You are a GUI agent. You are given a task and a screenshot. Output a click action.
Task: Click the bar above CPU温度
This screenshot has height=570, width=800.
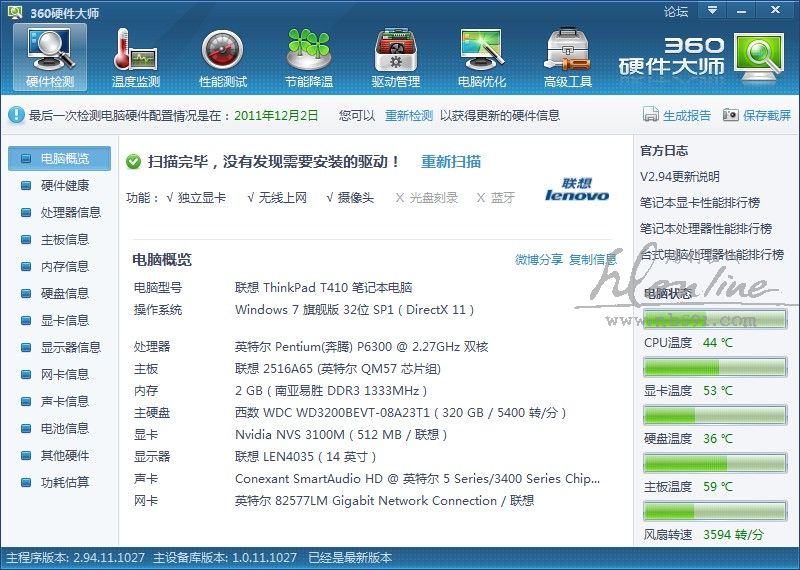point(715,319)
